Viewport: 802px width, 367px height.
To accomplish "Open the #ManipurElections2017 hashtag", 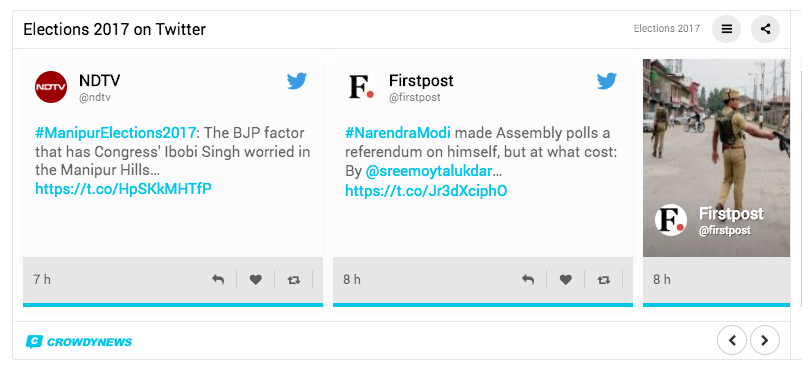I will click(116, 133).
